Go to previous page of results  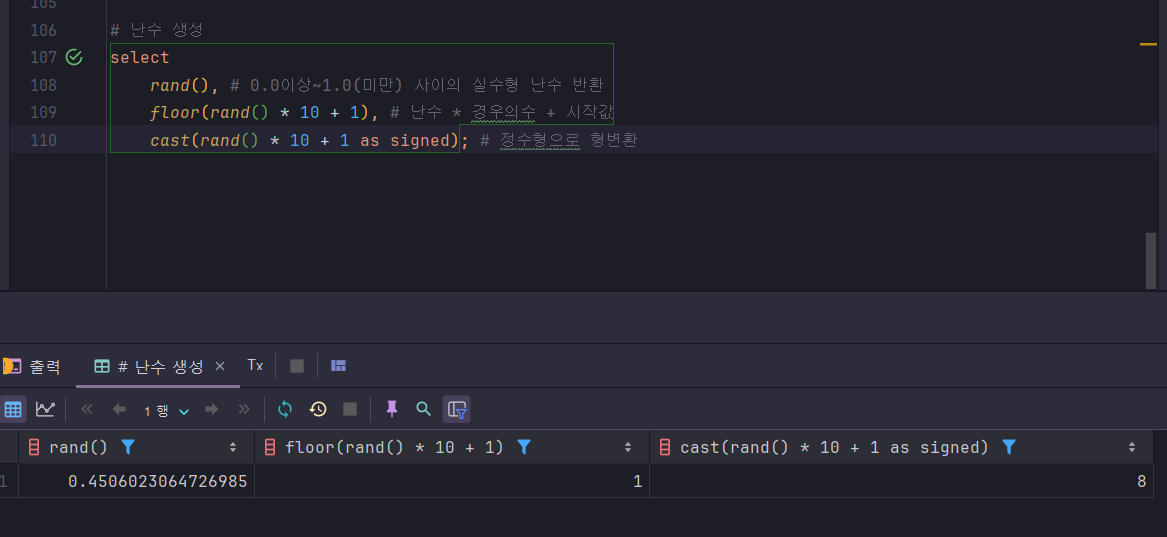[118, 409]
